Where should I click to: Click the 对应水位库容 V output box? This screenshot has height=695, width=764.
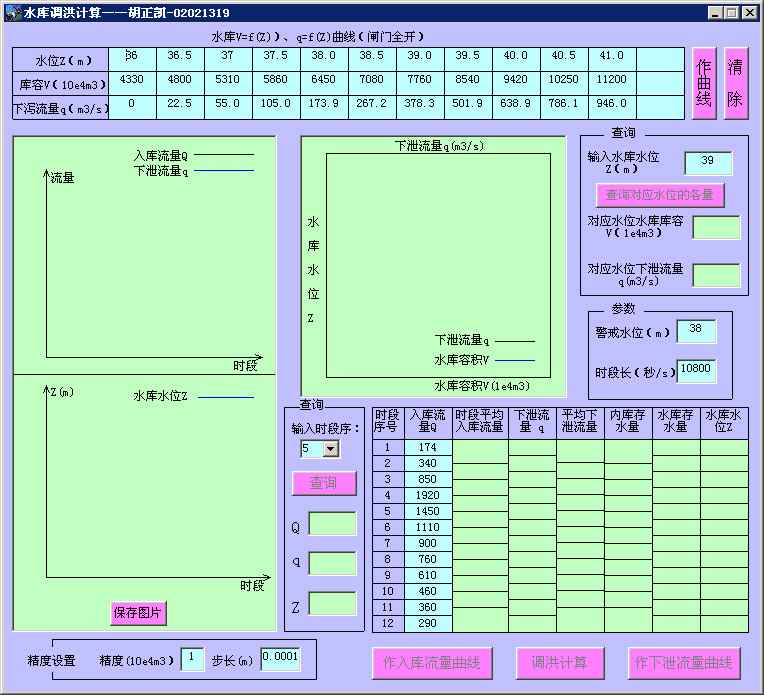coord(716,228)
